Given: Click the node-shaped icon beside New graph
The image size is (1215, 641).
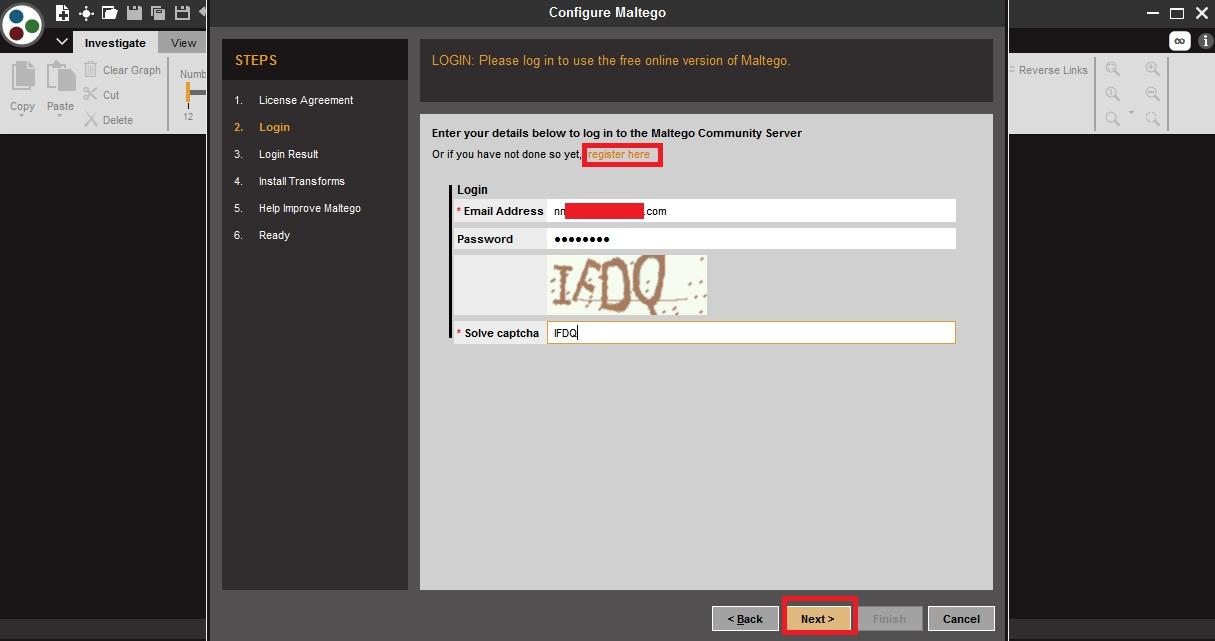Looking at the screenshot, I should pos(86,13).
